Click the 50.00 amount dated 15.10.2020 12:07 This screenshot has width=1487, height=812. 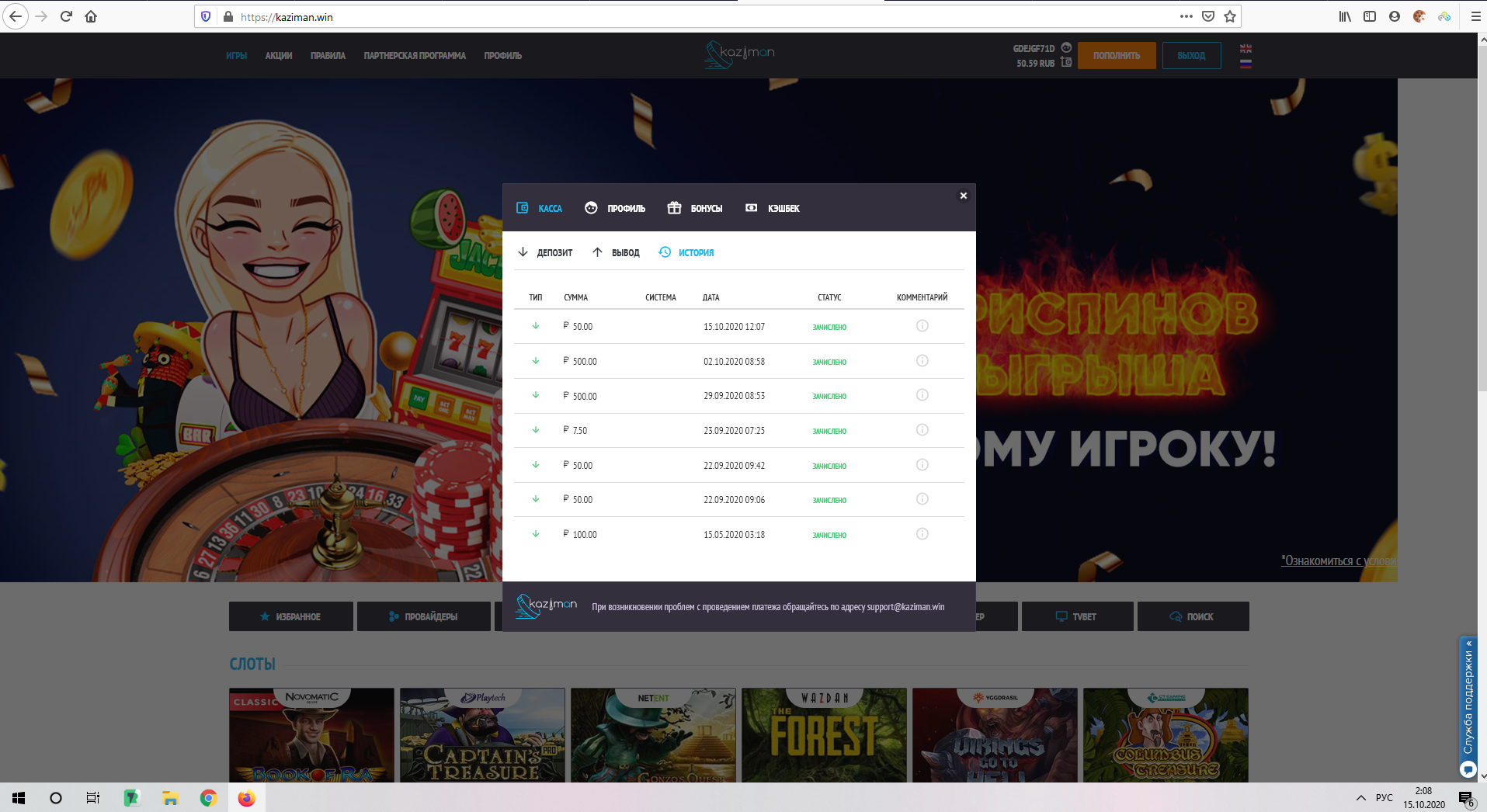[x=578, y=326]
